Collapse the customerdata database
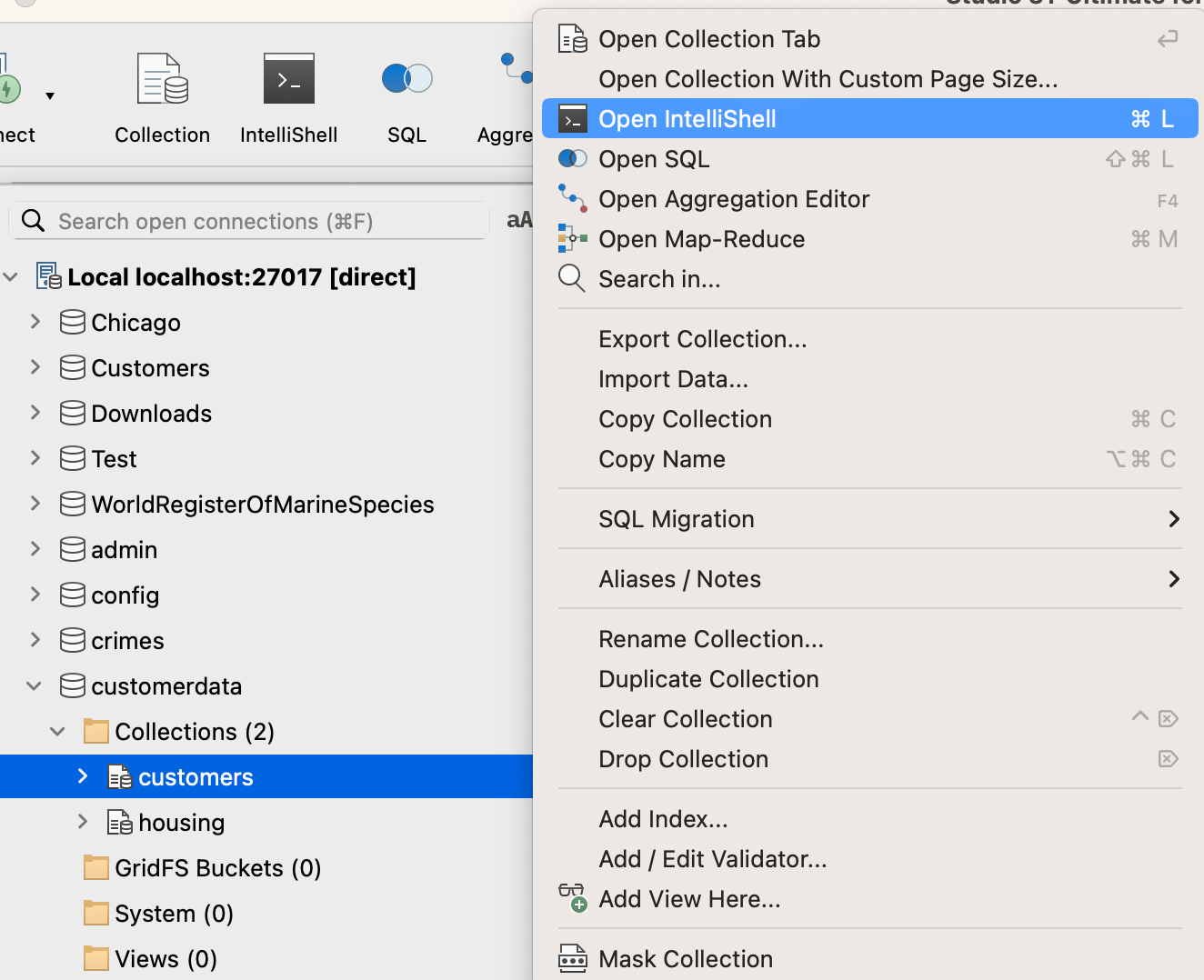 click(35, 686)
